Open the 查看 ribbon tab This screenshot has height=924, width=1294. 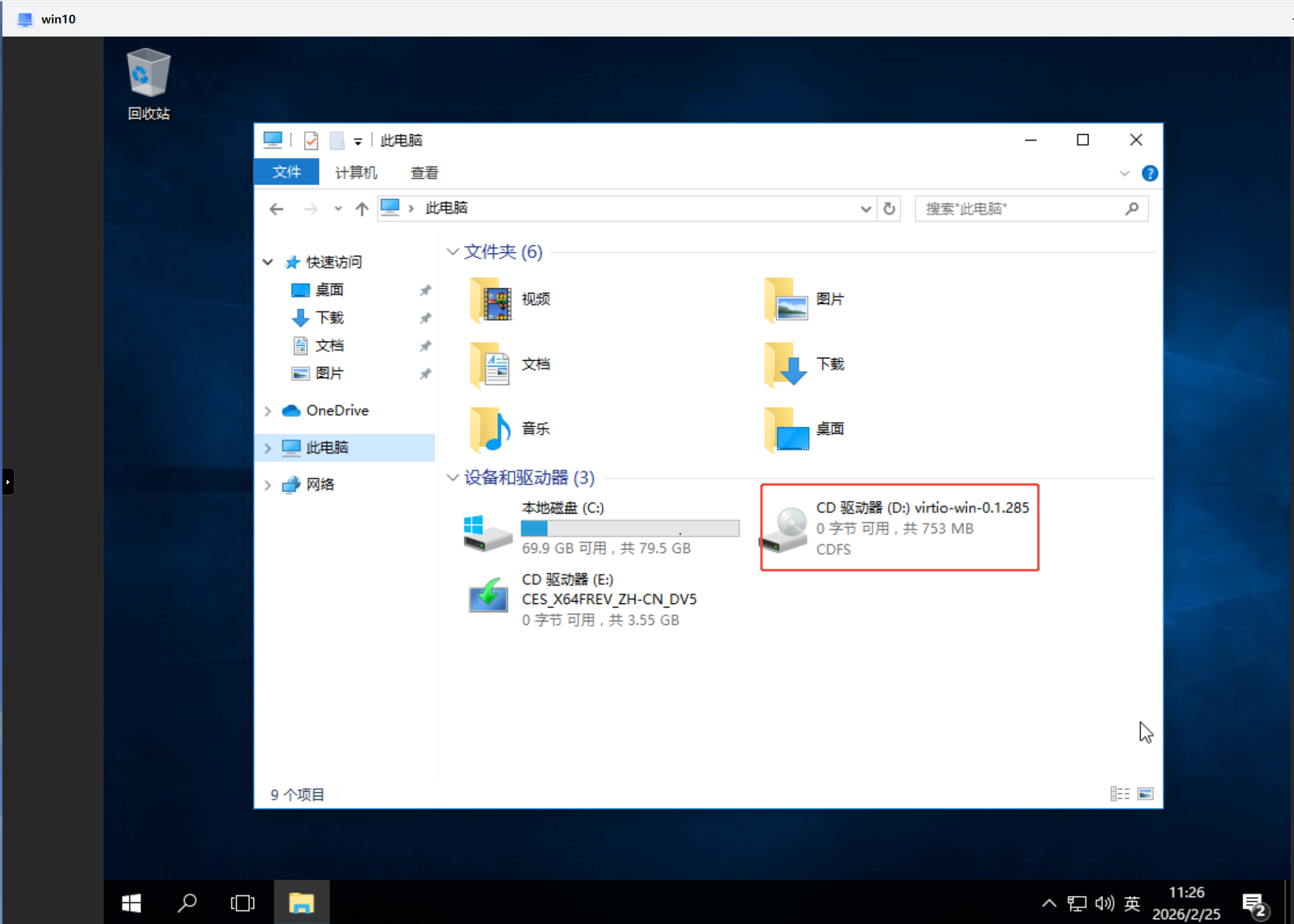[x=424, y=173]
